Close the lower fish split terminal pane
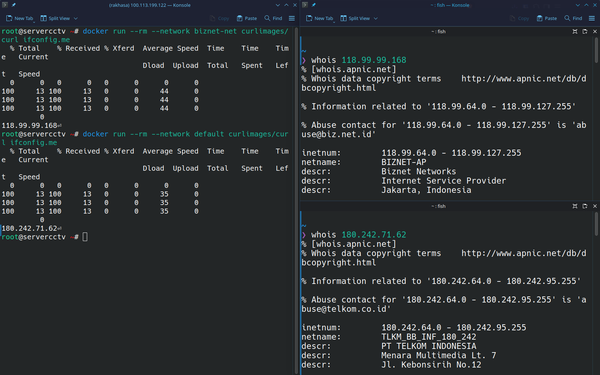600x375 pixels. coord(595,206)
